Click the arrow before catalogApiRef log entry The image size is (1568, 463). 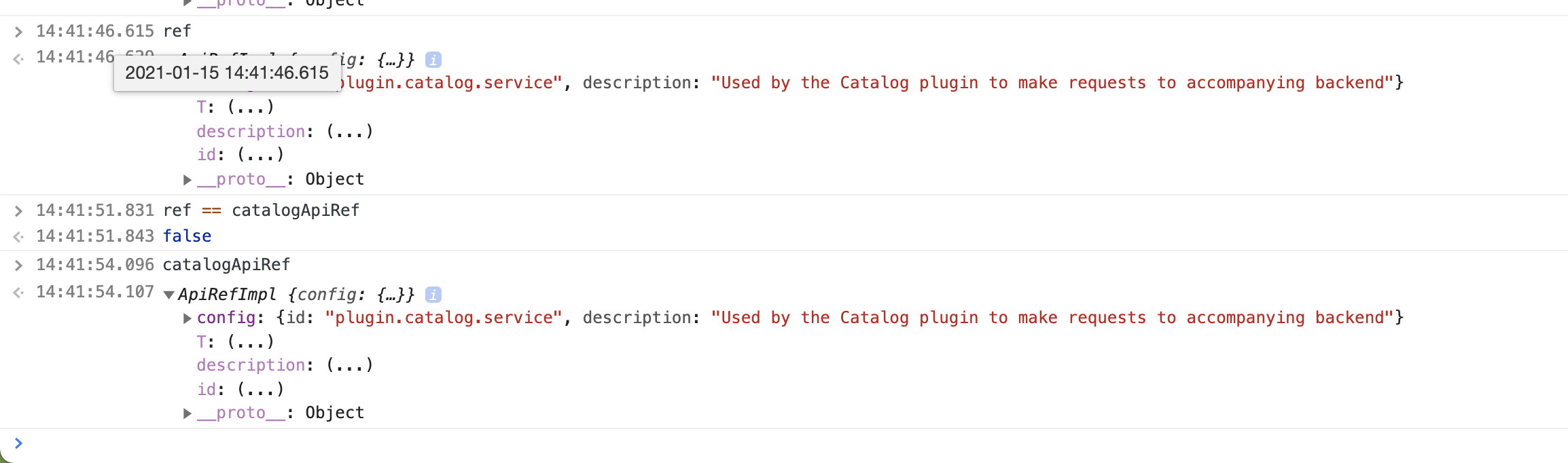tap(18, 264)
